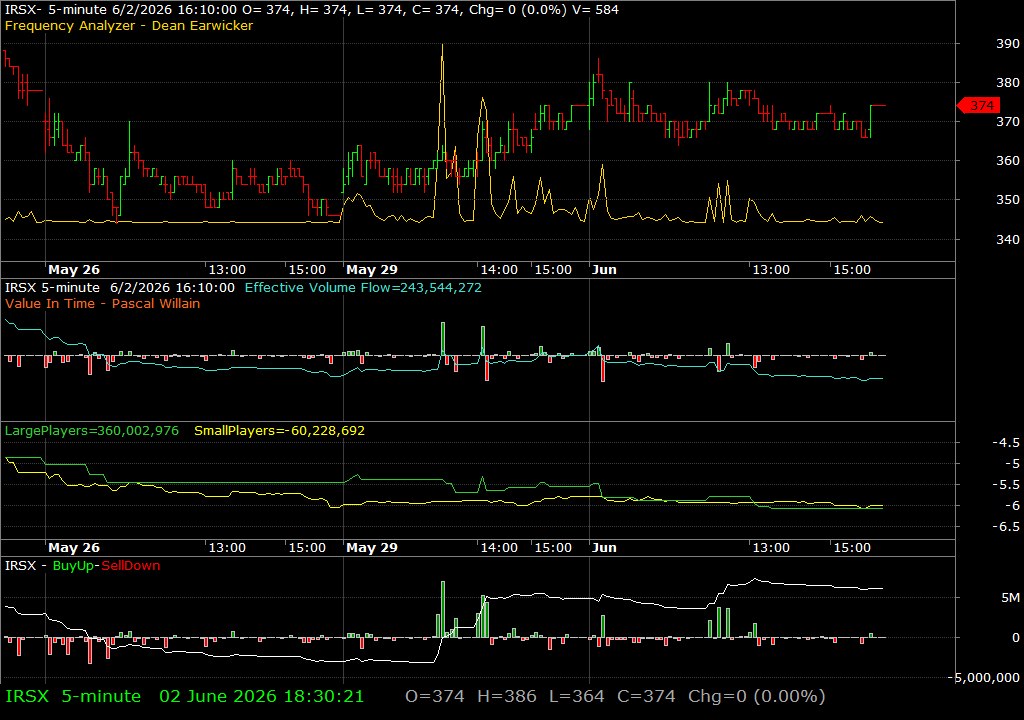
Task: Click 'Chg=0 (0.00%)' in the status bar
Action: click(756, 696)
